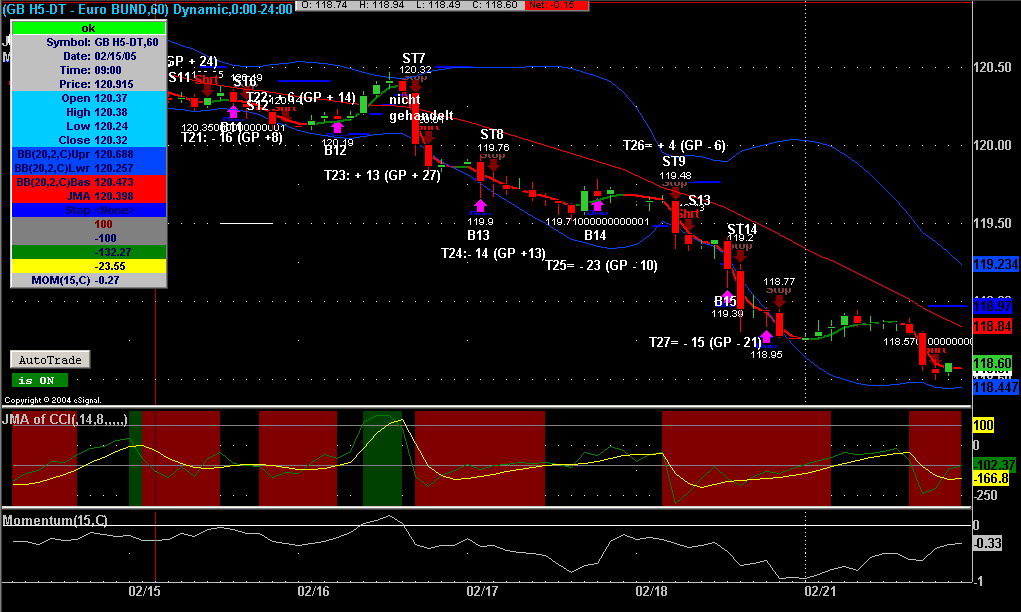Click the 'T24:- 14 (GP +13)' annotation
Viewport: 1021px width, 612px height.
493,253
